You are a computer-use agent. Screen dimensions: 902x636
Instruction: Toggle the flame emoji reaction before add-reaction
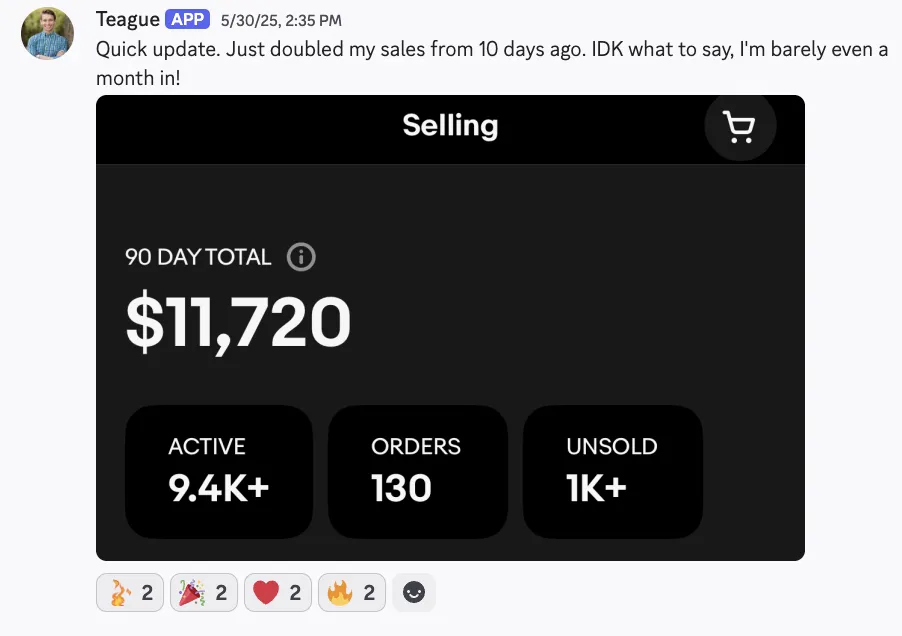coord(352,593)
